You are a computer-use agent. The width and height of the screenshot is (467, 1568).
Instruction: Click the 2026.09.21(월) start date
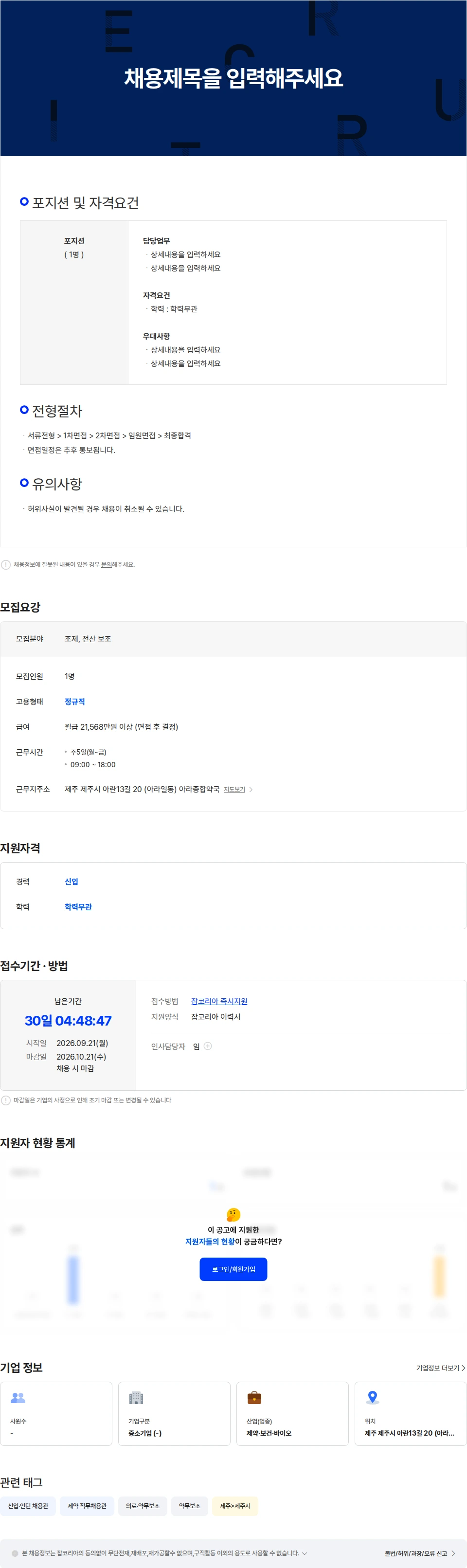click(82, 1043)
